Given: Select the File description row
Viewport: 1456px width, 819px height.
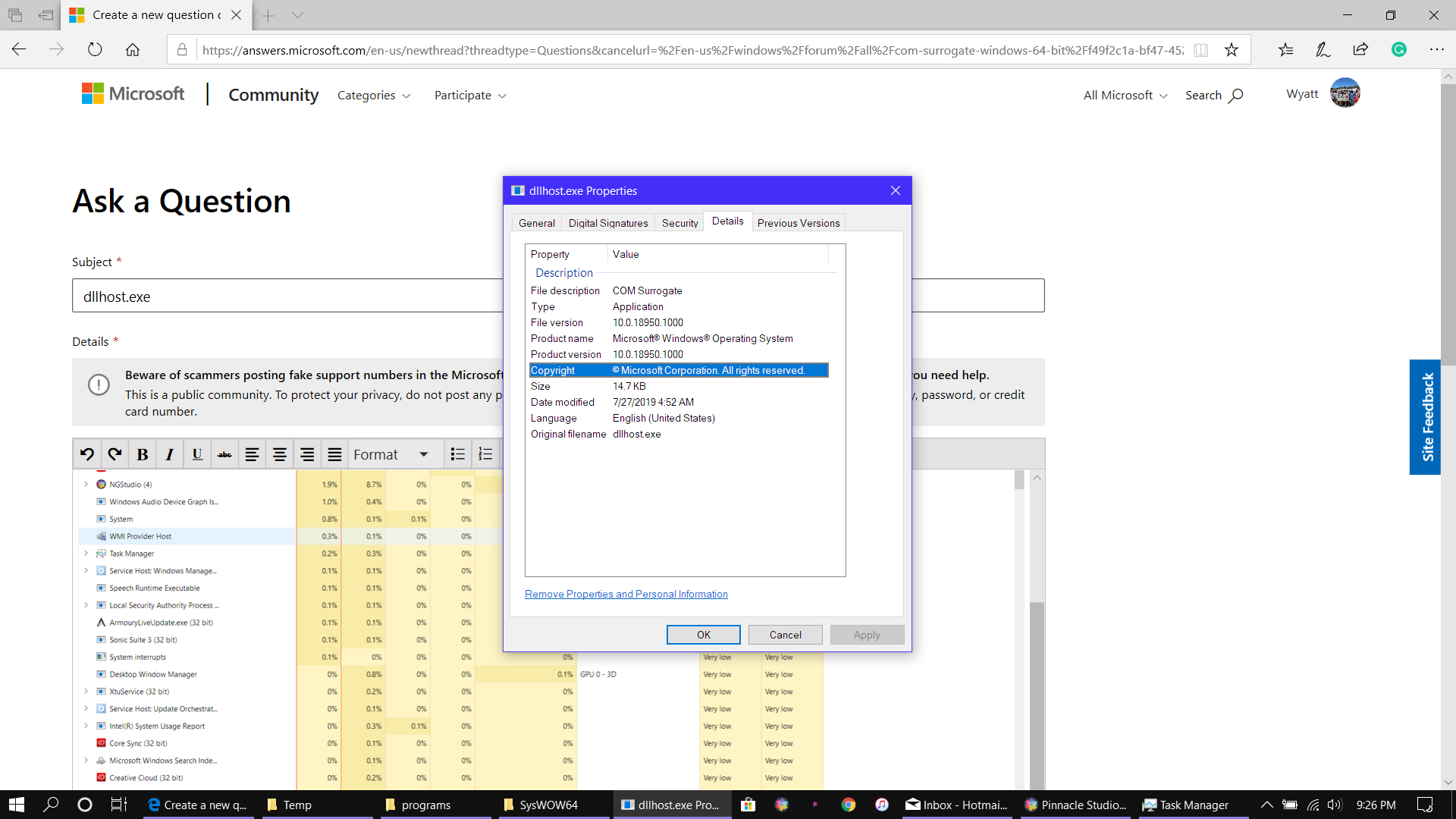Looking at the screenshot, I should tap(679, 290).
